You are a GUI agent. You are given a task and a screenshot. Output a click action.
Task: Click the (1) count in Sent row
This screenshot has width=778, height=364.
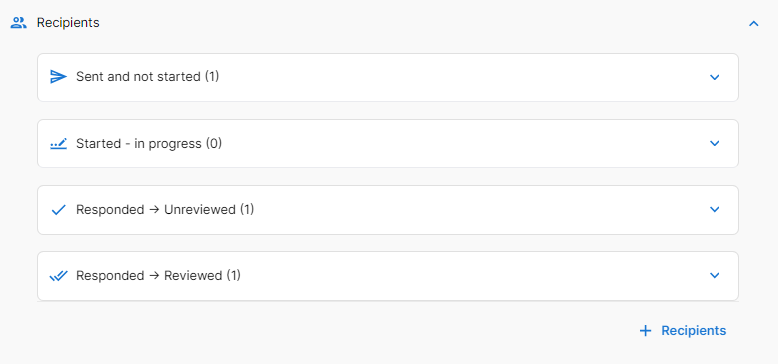click(212, 77)
